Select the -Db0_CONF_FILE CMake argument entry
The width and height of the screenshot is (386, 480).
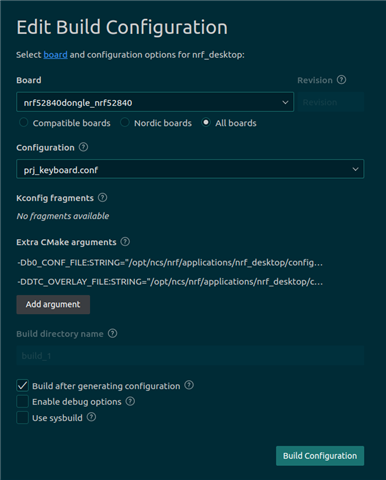click(170, 263)
